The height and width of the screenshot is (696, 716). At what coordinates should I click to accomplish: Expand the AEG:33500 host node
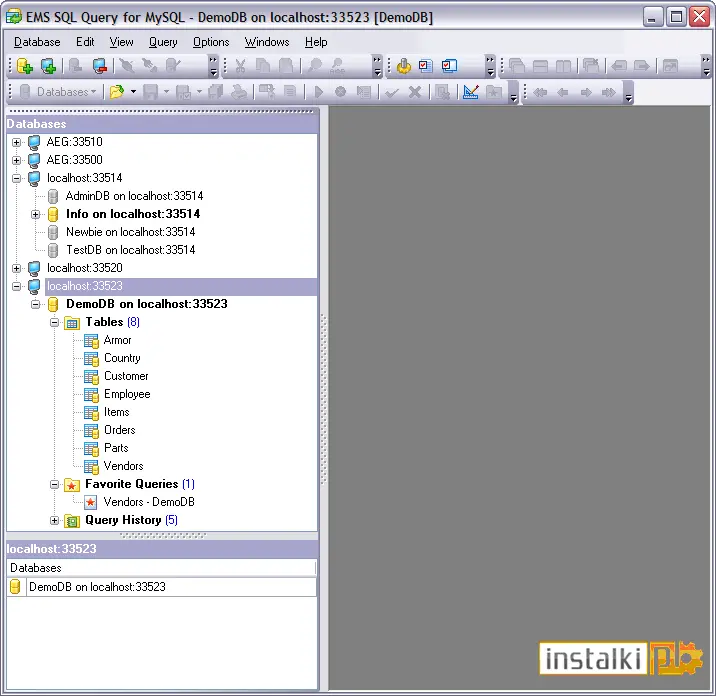(16, 160)
